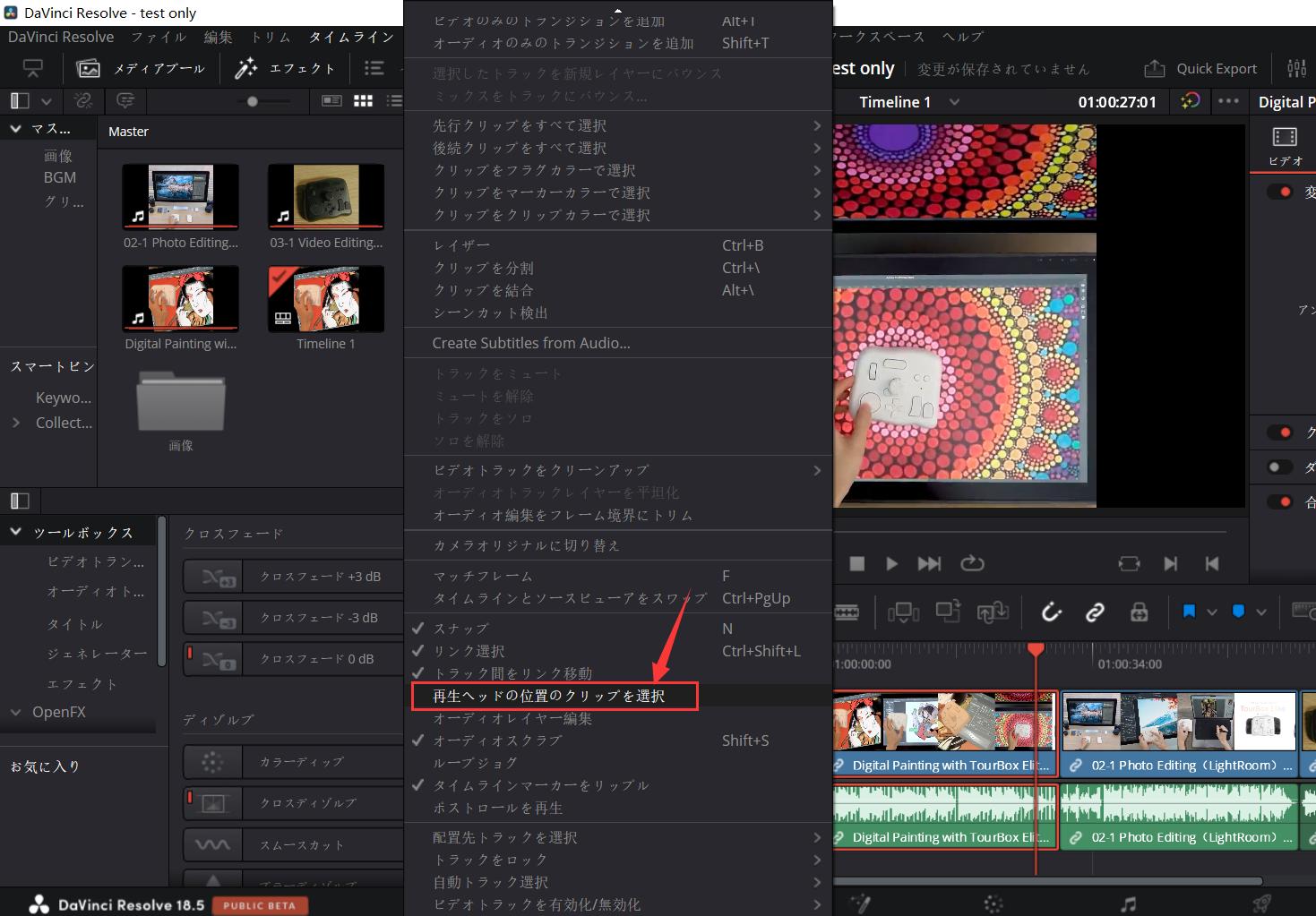Open the bin layout dropdown chevron
This screenshot has width=1316, height=916.
tap(47, 102)
